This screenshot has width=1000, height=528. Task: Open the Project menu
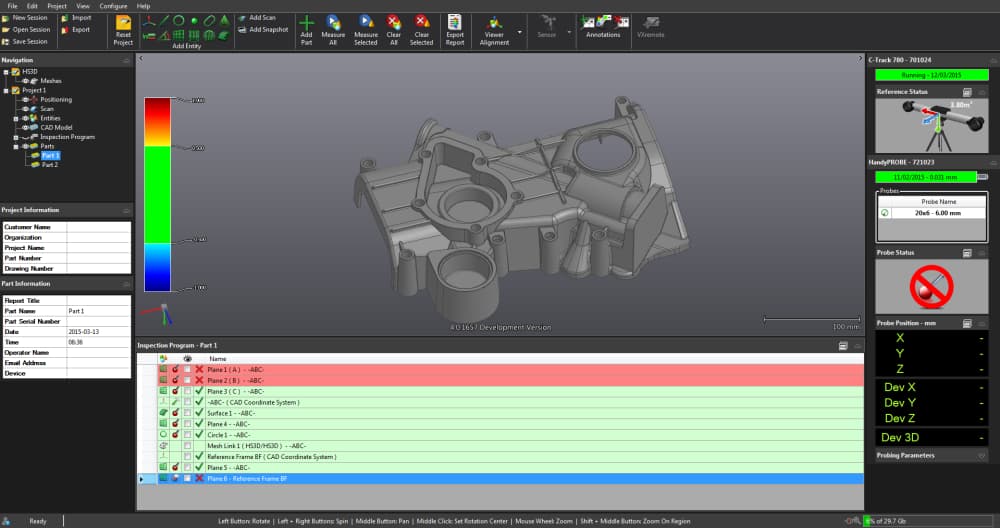point(57,6)
